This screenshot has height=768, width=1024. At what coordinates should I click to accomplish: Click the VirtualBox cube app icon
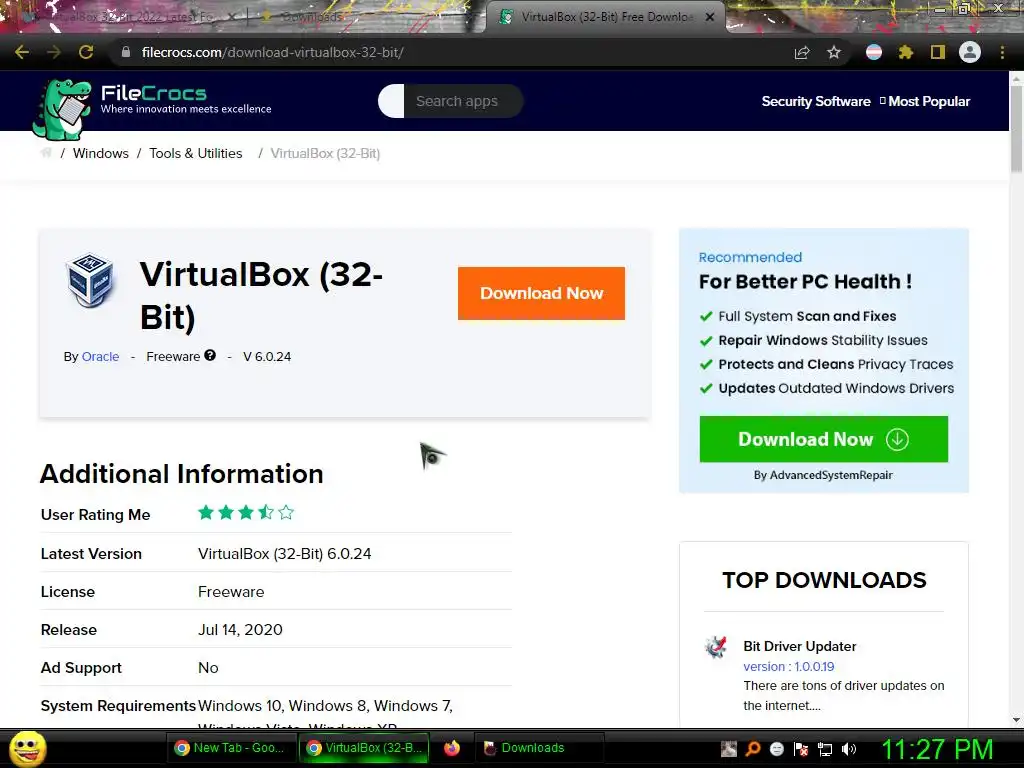90,281
